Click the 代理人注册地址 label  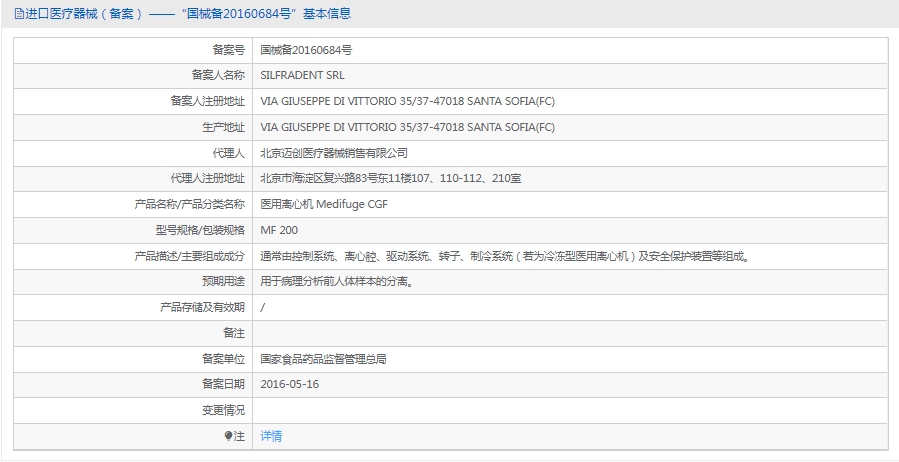coord(208,178)
